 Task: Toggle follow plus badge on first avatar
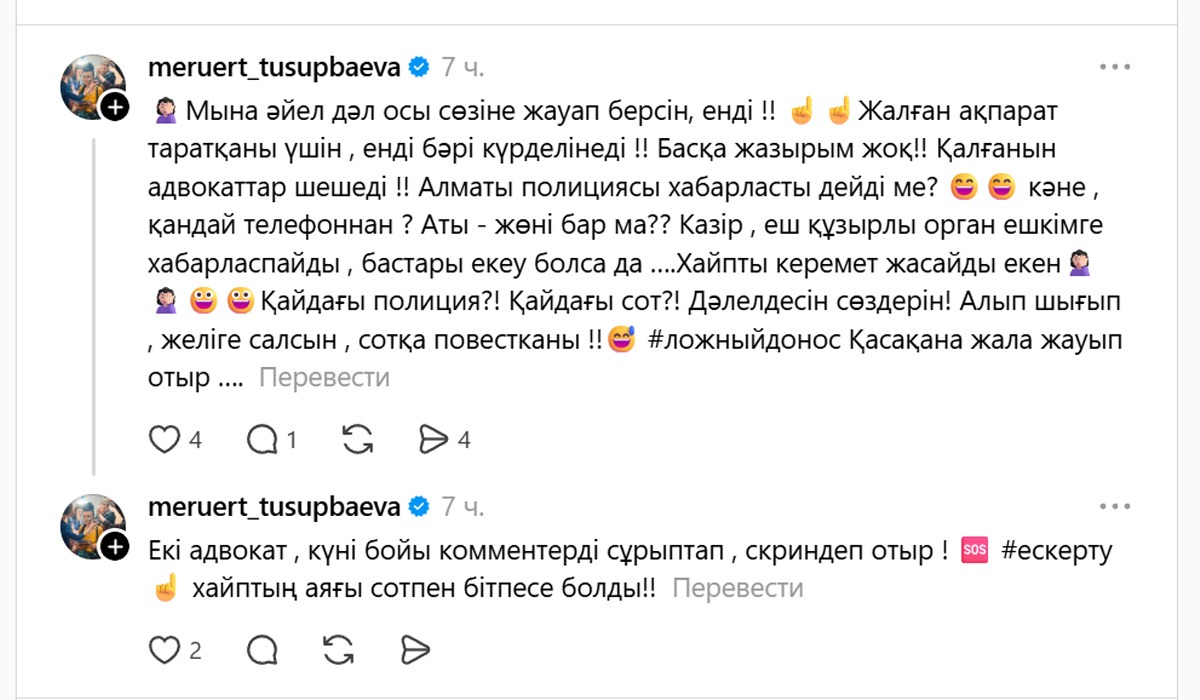116,107
